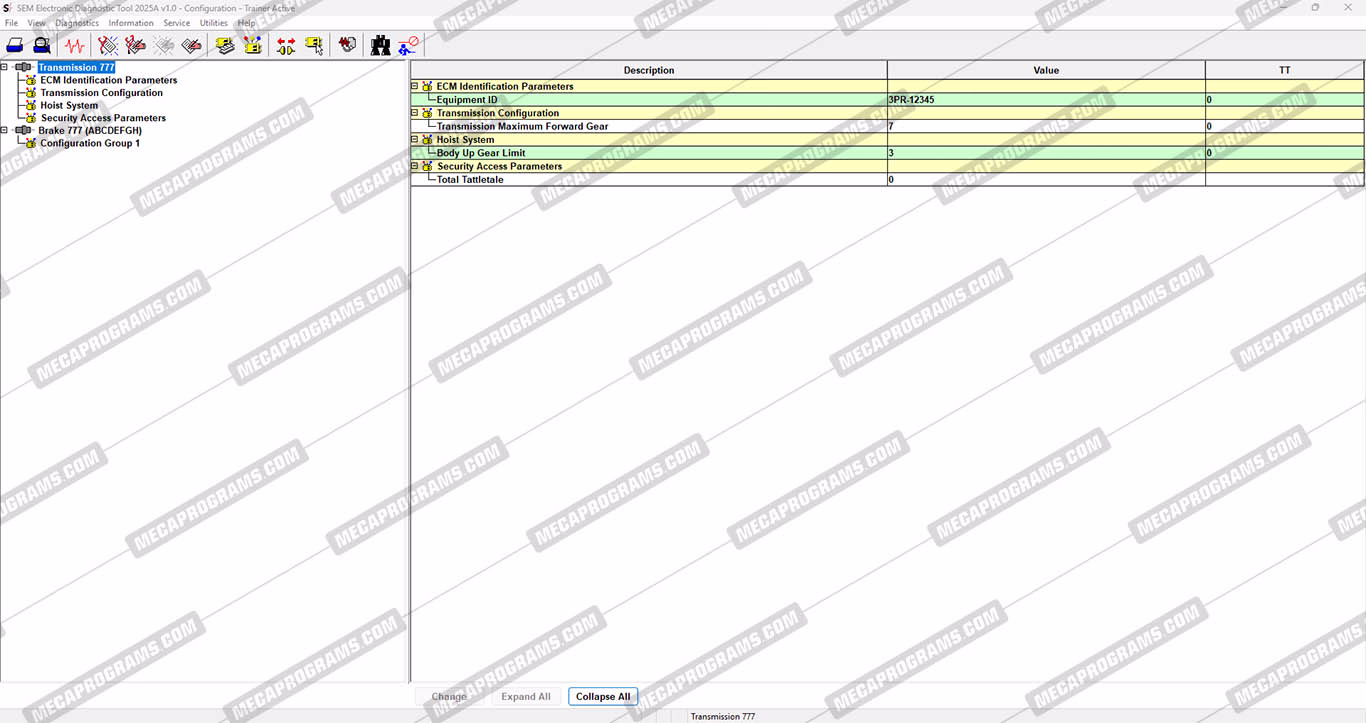
Task: Click the Equipment ID TT cell
Action: click(x=1284, y=100)
